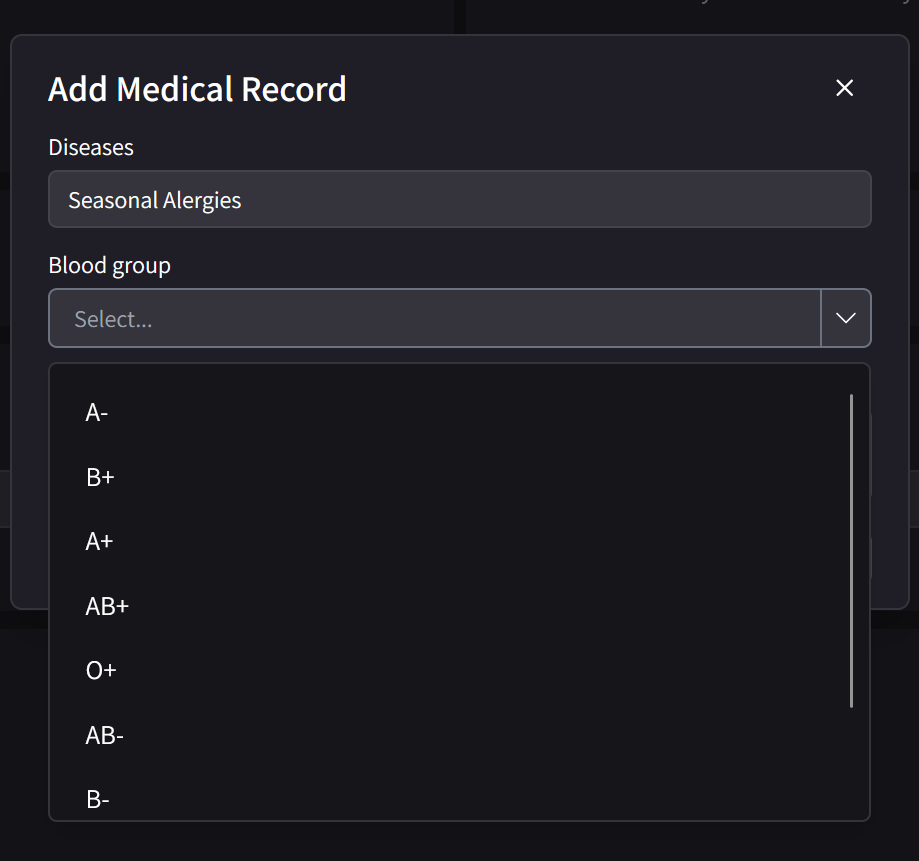The image size is (919, 861).
Task: Select AB- from the dropdown list
Action: 104,735
